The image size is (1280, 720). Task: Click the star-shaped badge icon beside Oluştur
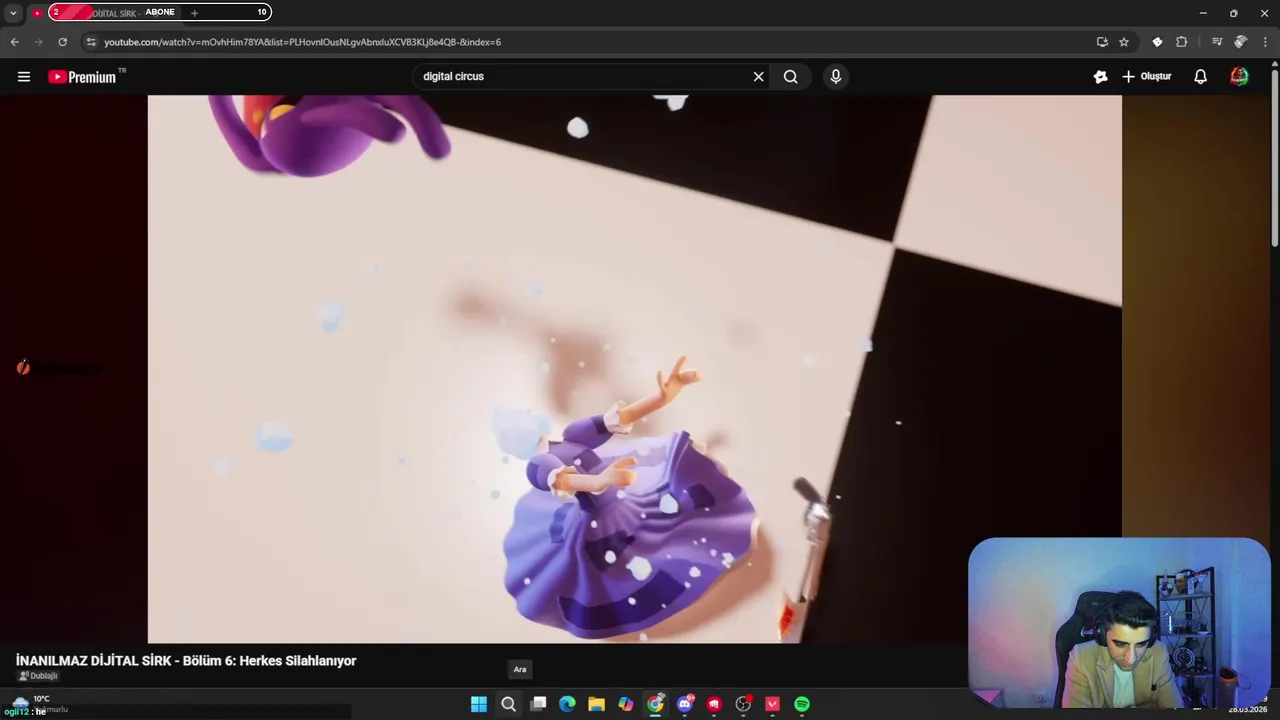1100,77
